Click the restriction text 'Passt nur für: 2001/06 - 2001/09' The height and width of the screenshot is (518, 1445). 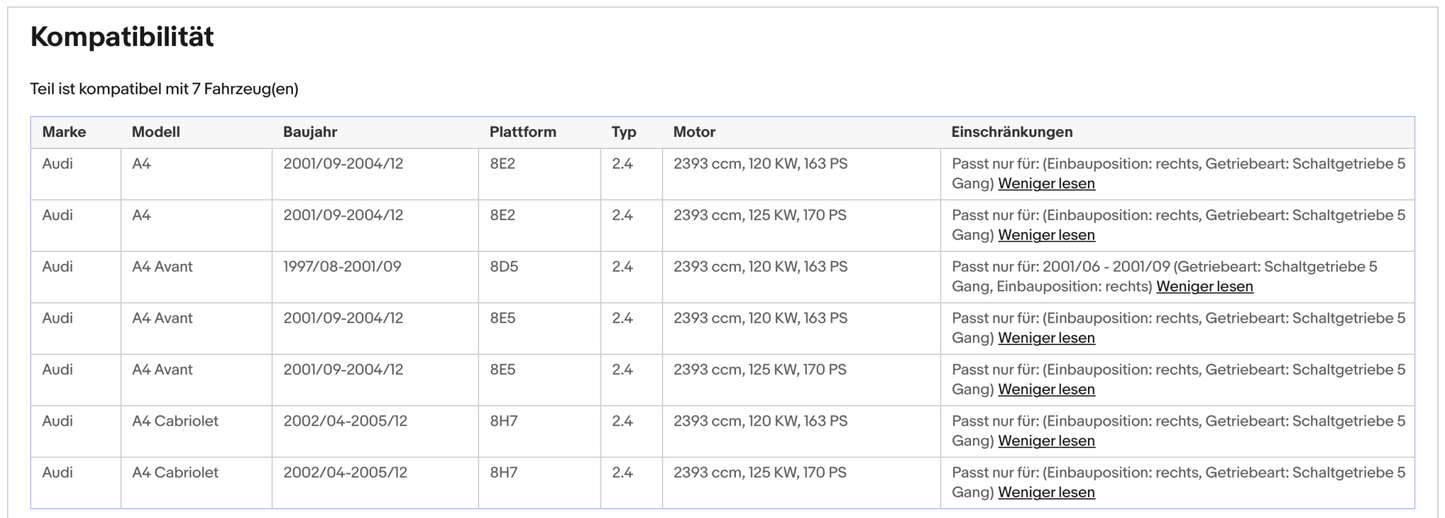pos(1060,267)
